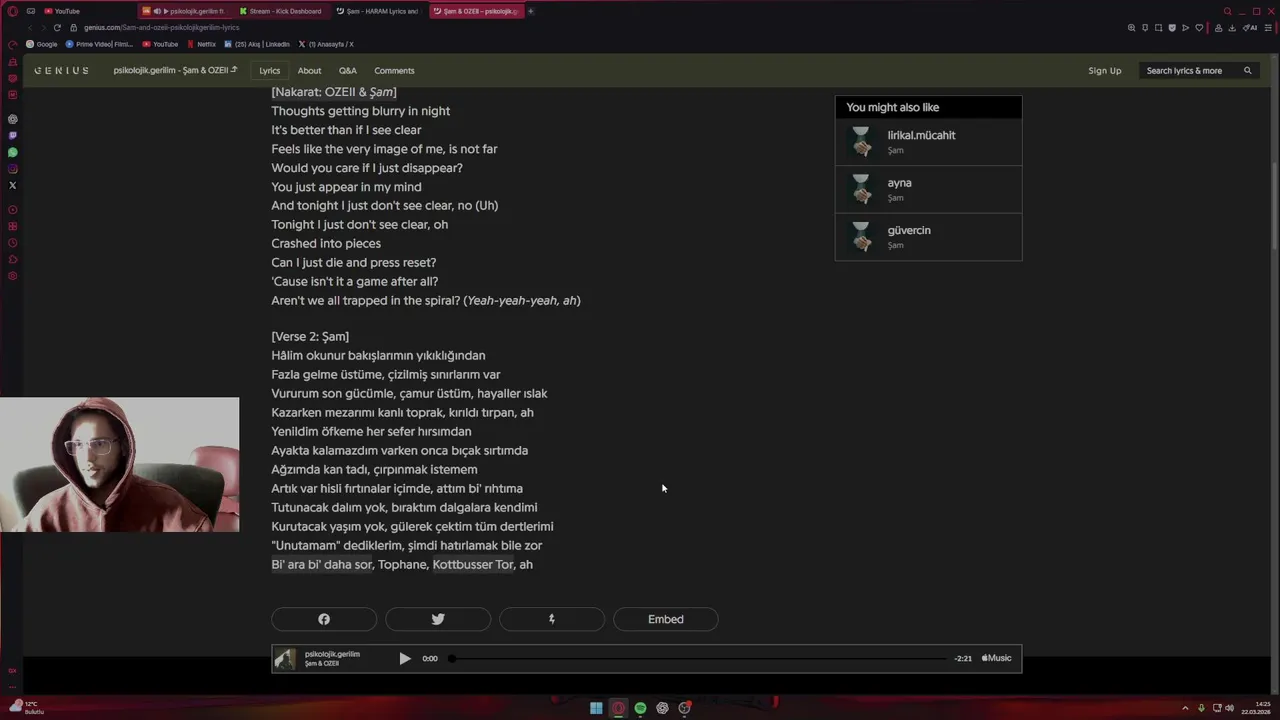Open Spotify from the taskbar
This screenshot has height=720, width=1280.
[x=640, y=708]
